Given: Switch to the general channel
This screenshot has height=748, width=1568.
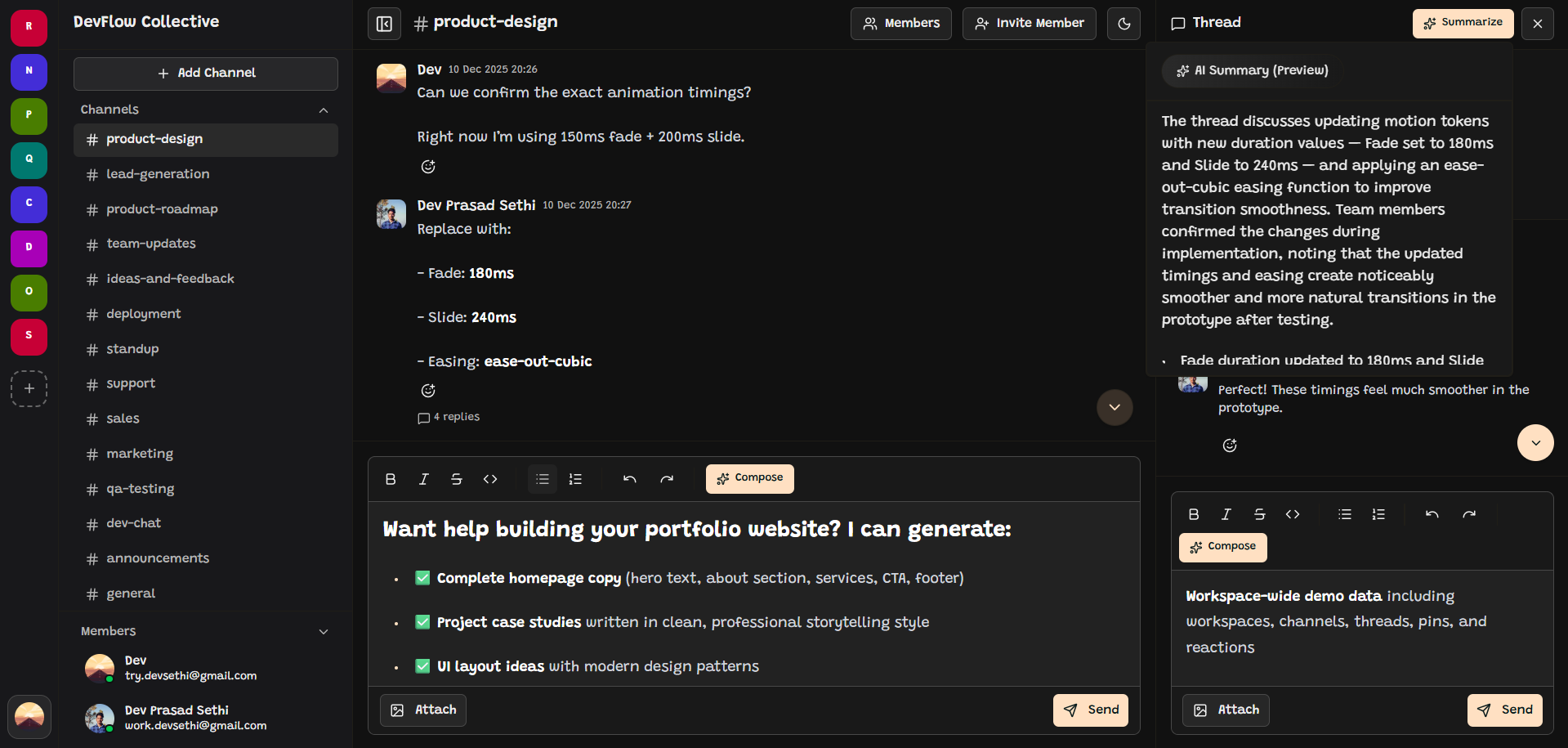Looking at the screenshot, I should [131, 593].
